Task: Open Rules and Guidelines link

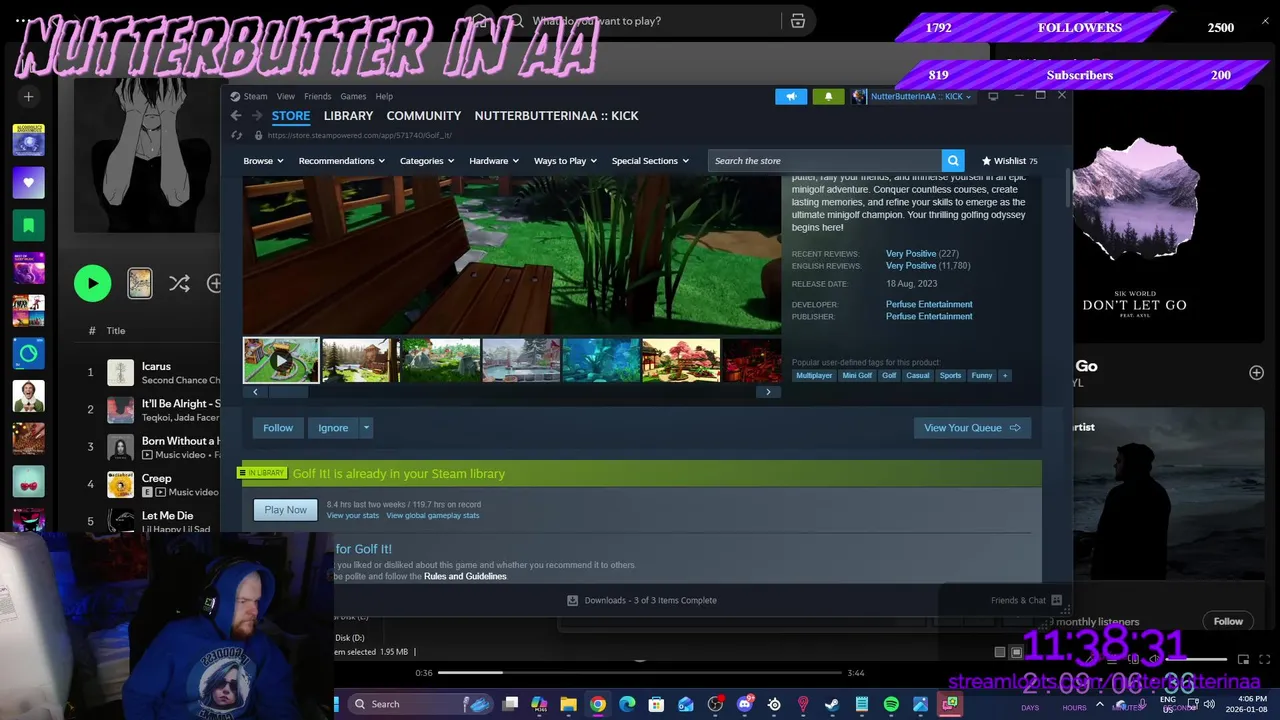Action: (x=465, y=577)
